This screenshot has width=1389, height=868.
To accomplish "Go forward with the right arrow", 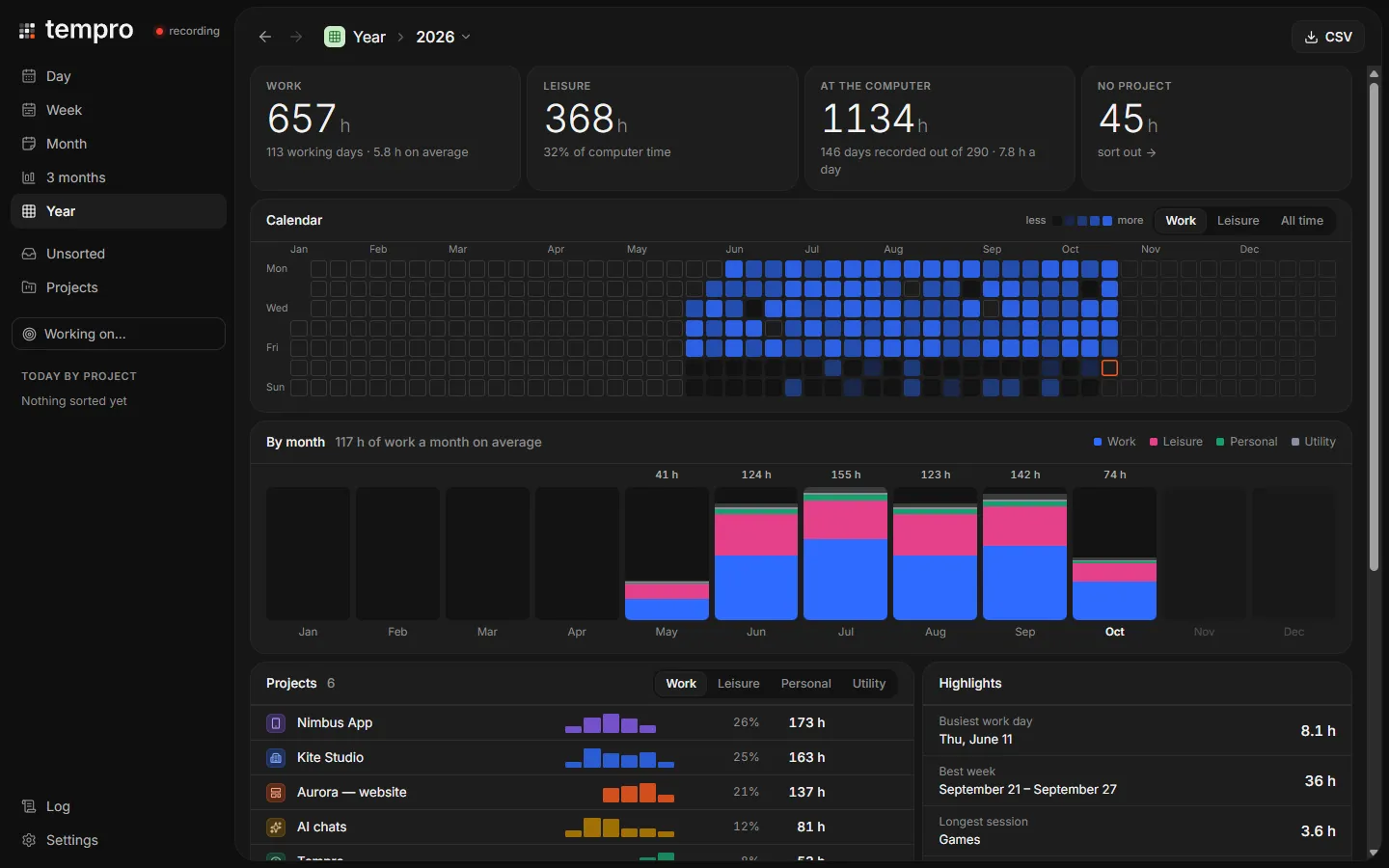I will pos(296,37).
